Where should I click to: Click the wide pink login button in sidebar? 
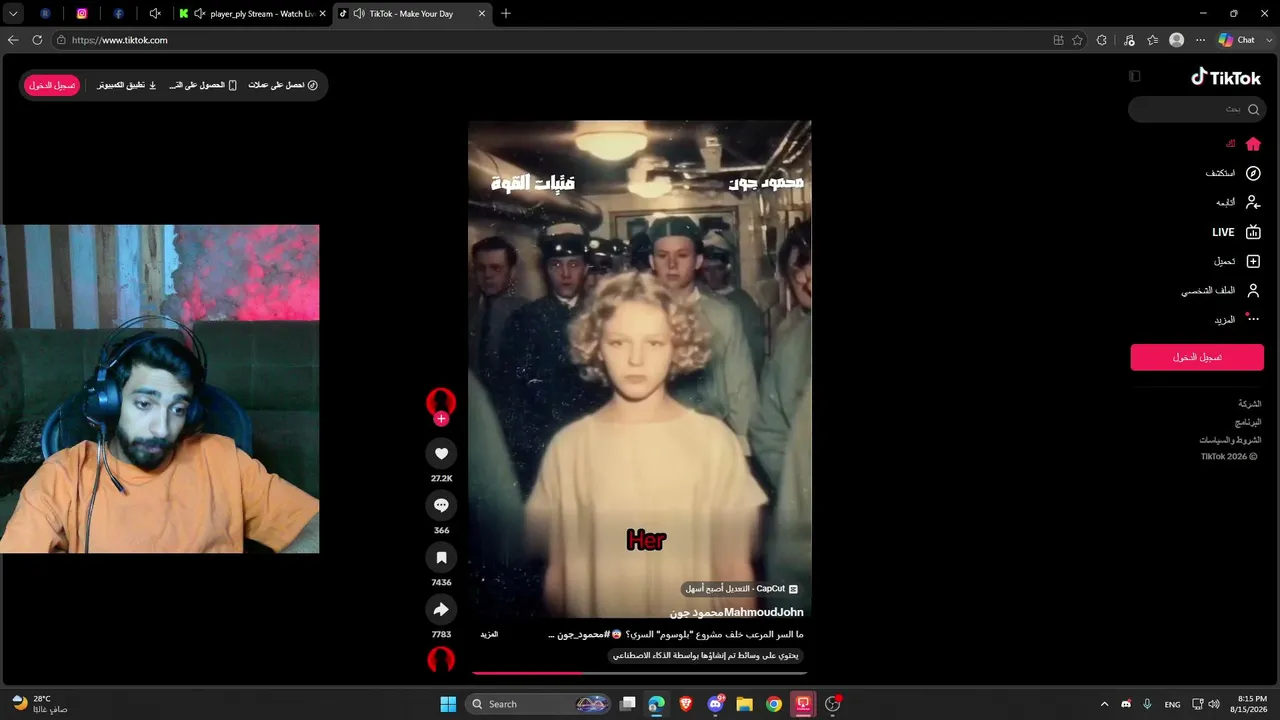pyautogui.click(x=1197, y=357)
